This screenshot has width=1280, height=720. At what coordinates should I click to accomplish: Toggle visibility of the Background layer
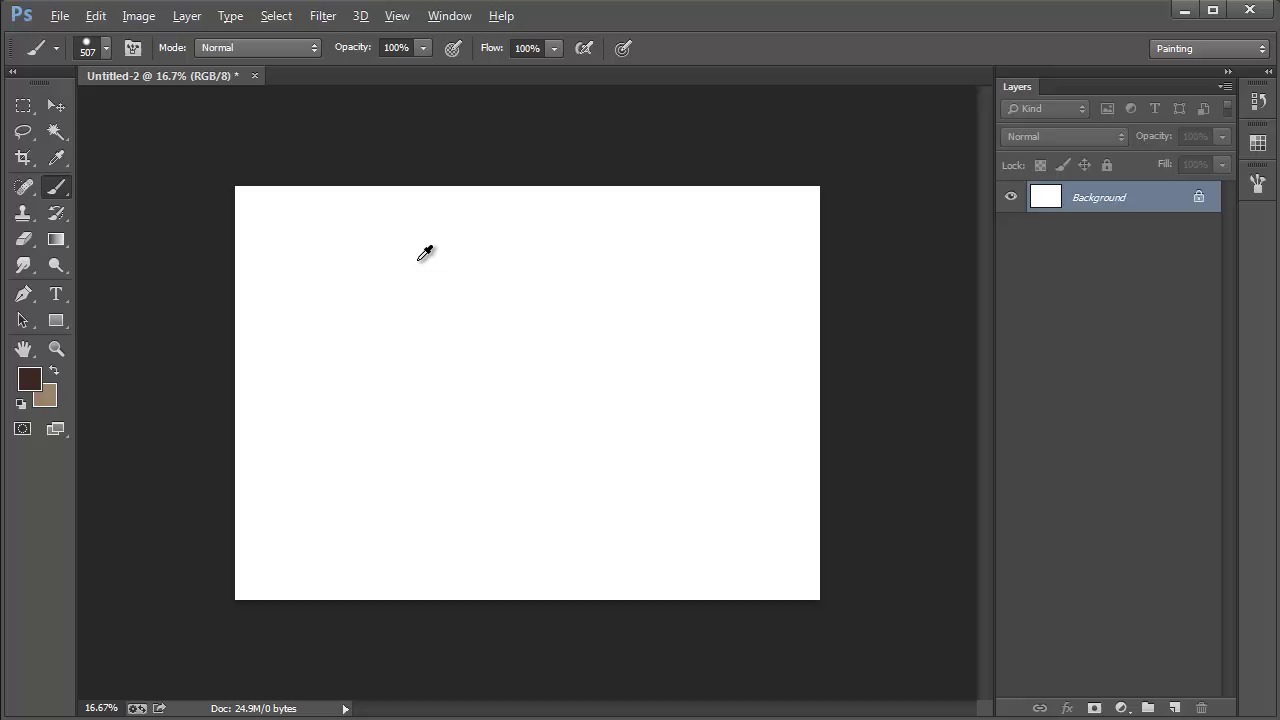click(x=1011, y=197)
